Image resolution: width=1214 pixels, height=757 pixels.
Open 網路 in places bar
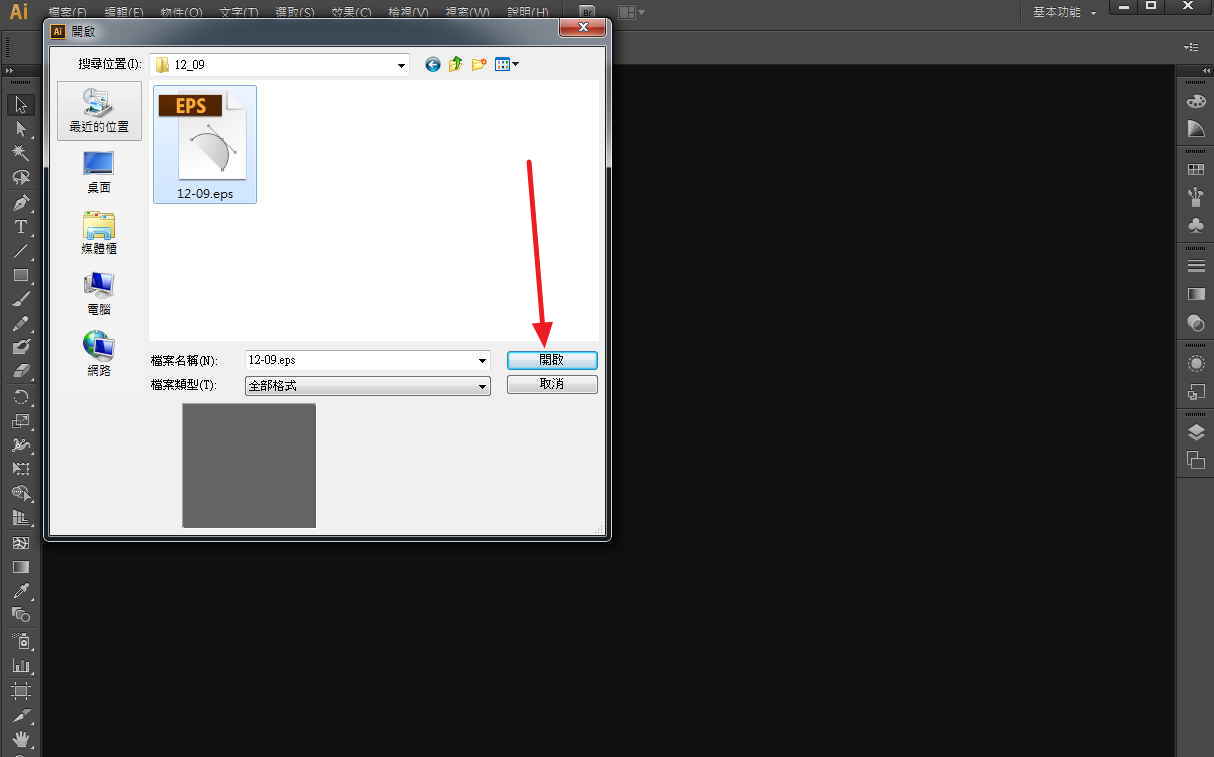[x=99, y=355]
